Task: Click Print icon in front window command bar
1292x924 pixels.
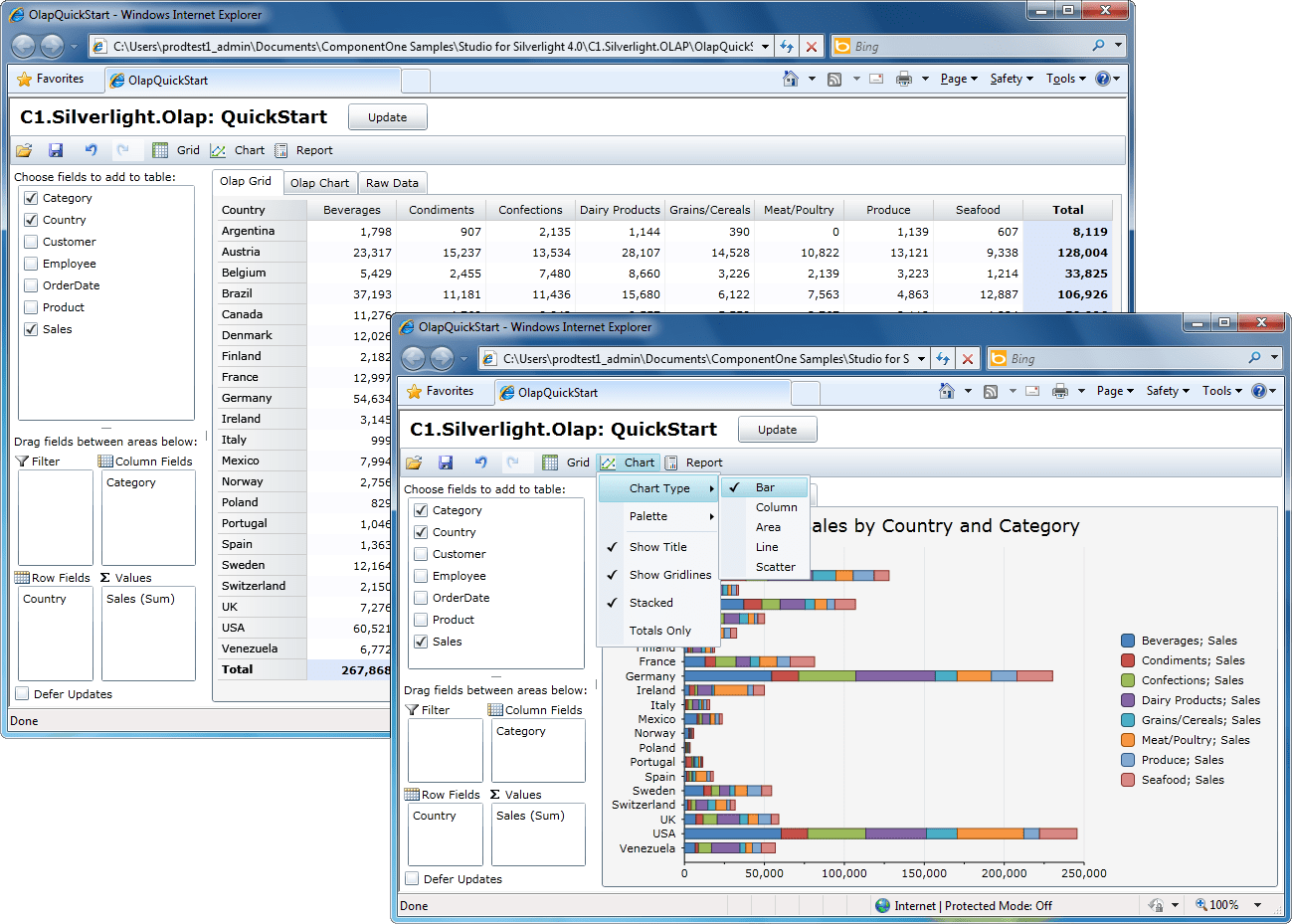Action: click(x=1060, y=391)
